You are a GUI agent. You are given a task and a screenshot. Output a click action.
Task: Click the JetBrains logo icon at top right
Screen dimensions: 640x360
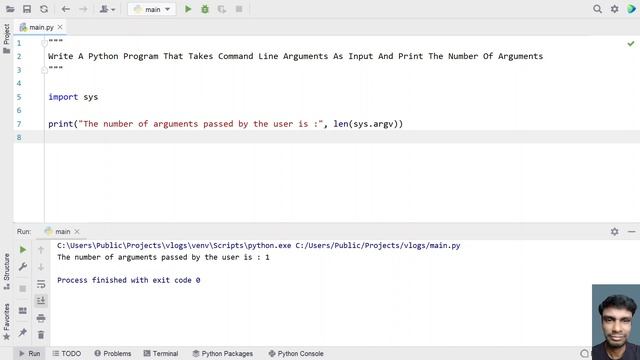pos(631,9)
